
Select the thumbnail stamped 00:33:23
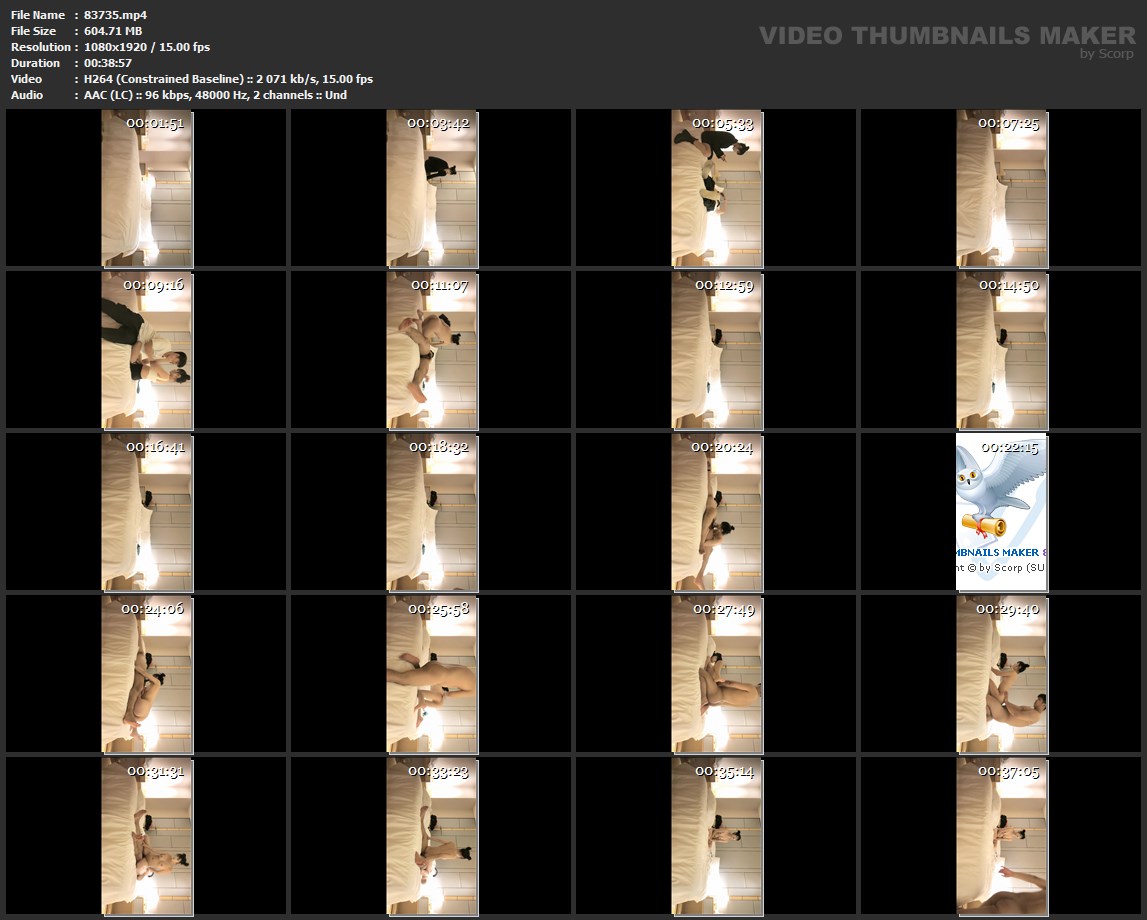[x=432, y=837]
